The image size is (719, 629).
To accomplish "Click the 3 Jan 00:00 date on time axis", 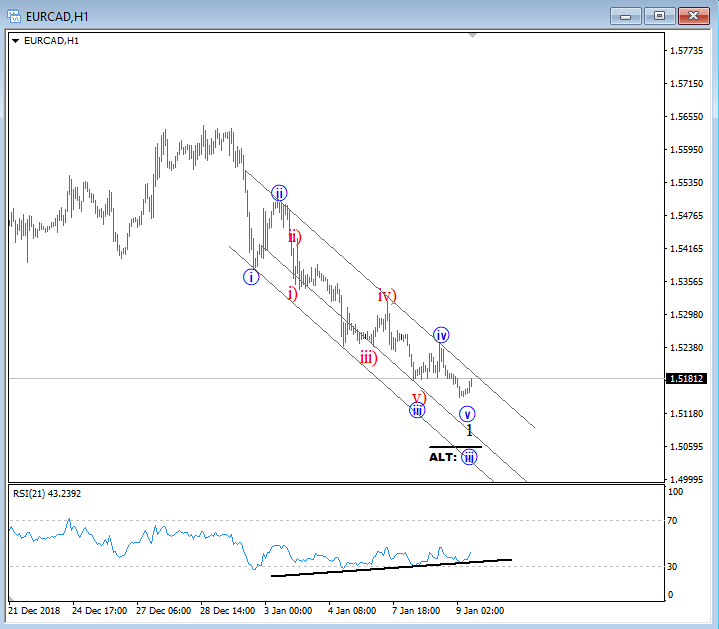I will (289, 609).
